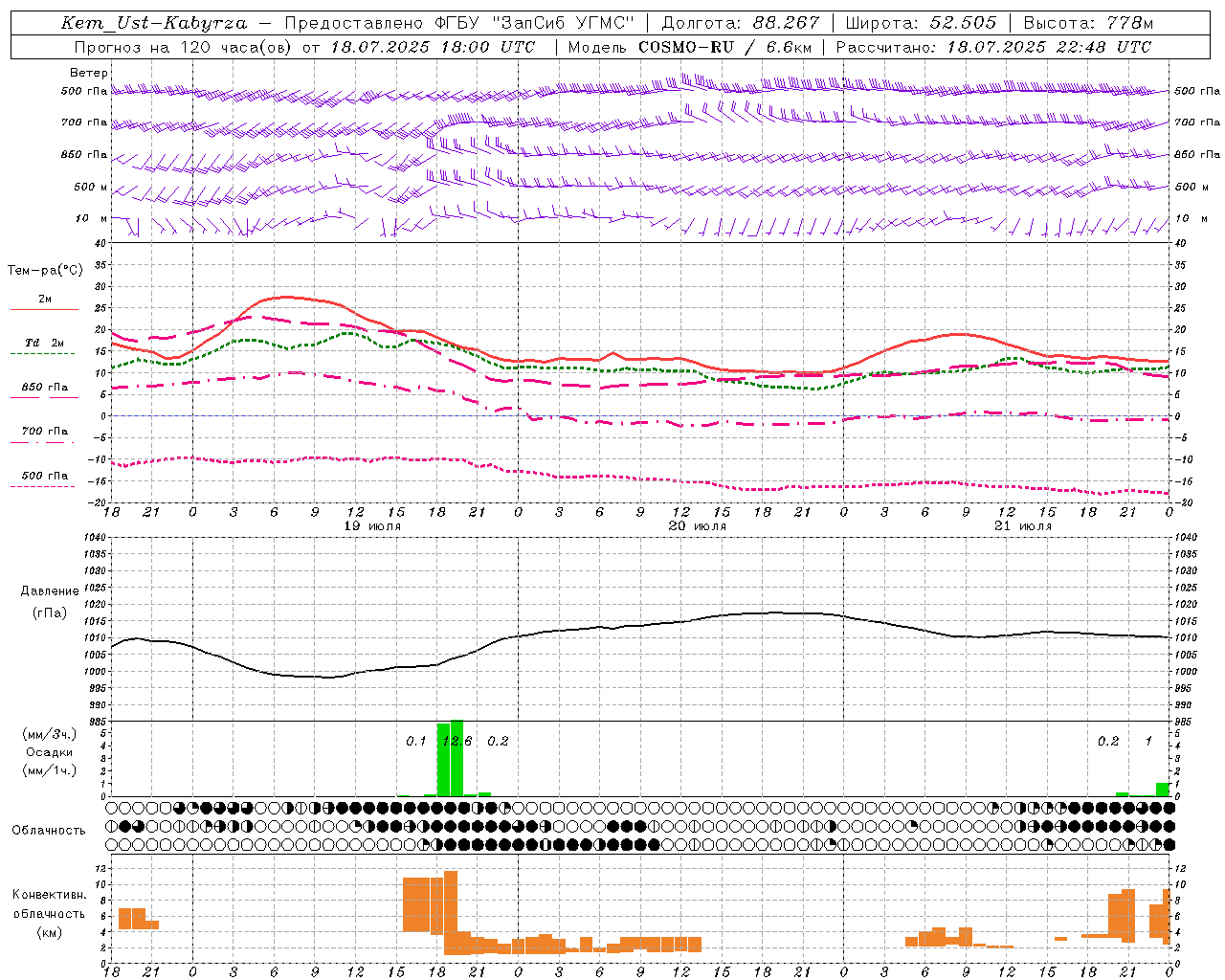Click the "0.1" precipitation value
Screen dimensions: 1225x980
coord(415,741)
